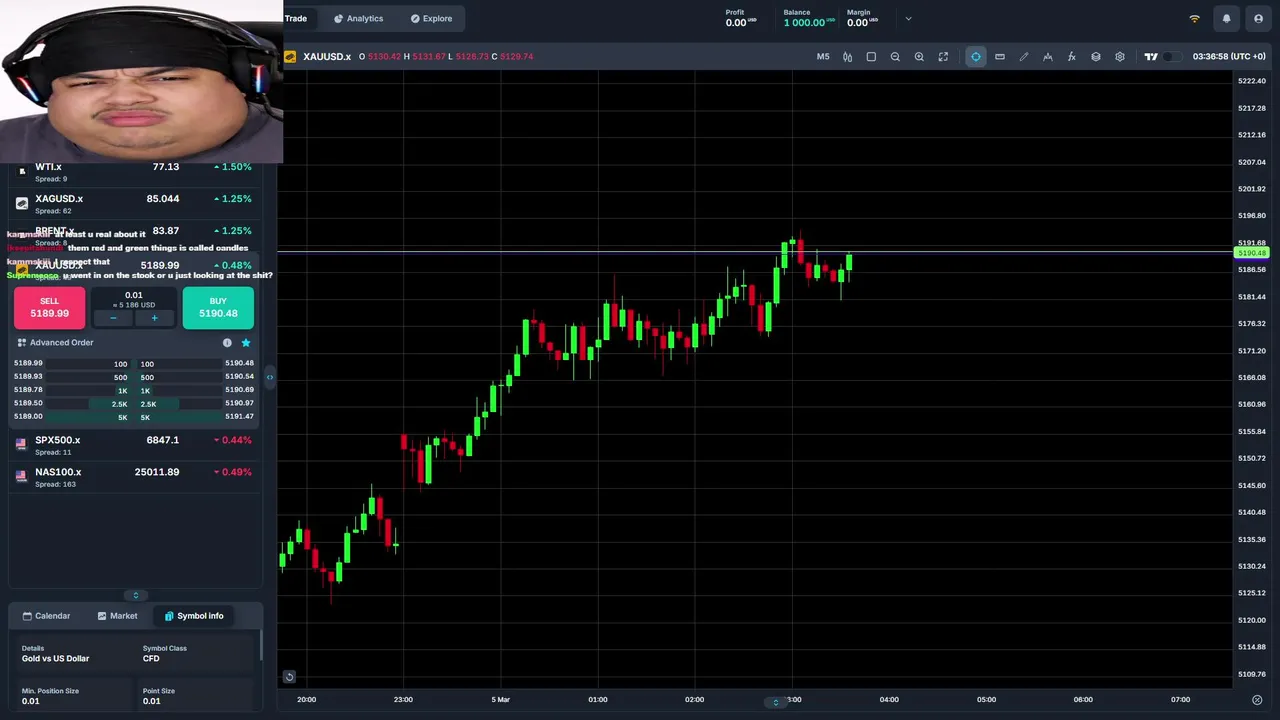1280x720 pixels.
Task: Switch to the Market tab
Action: point(117,616)
